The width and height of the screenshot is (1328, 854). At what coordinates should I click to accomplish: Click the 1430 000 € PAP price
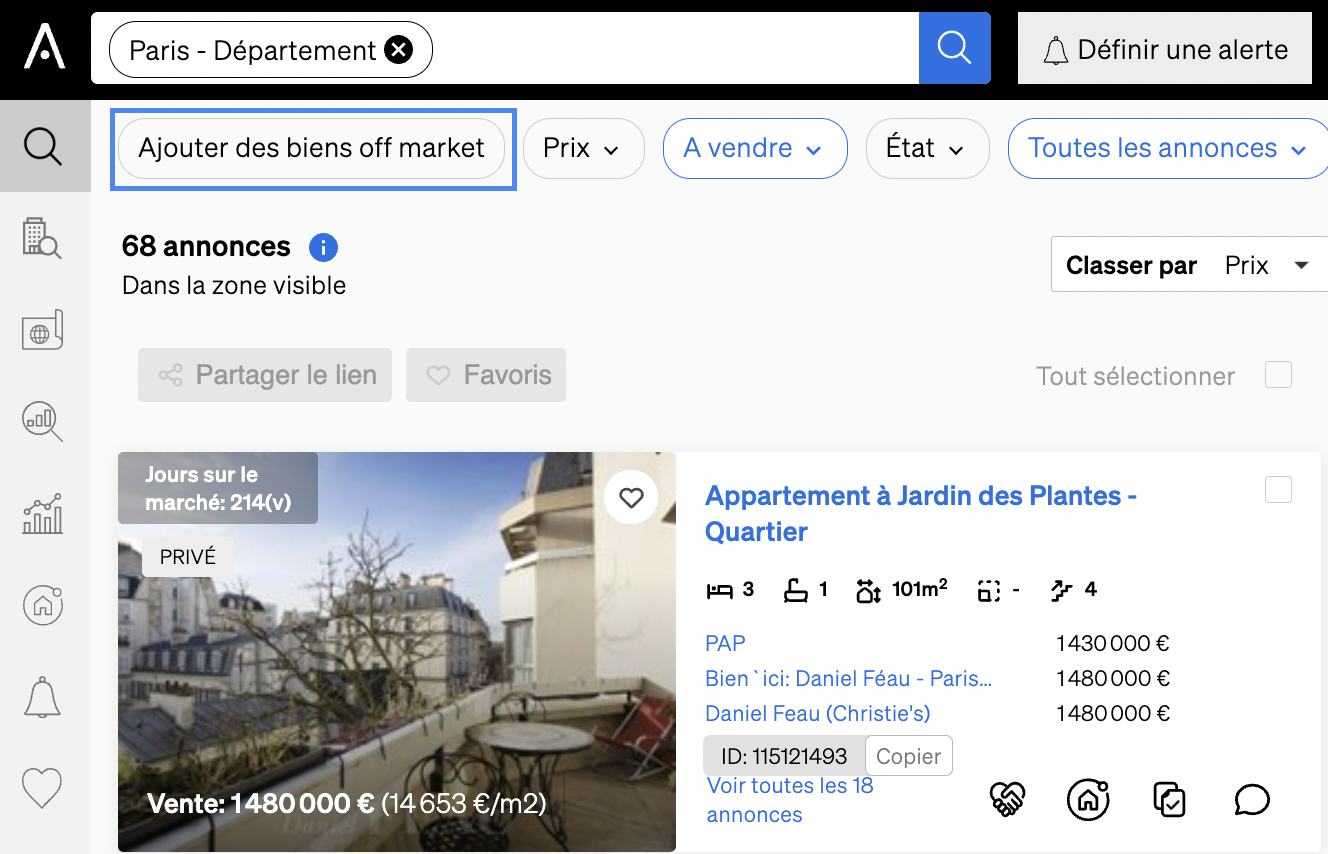coord(1113,643)
